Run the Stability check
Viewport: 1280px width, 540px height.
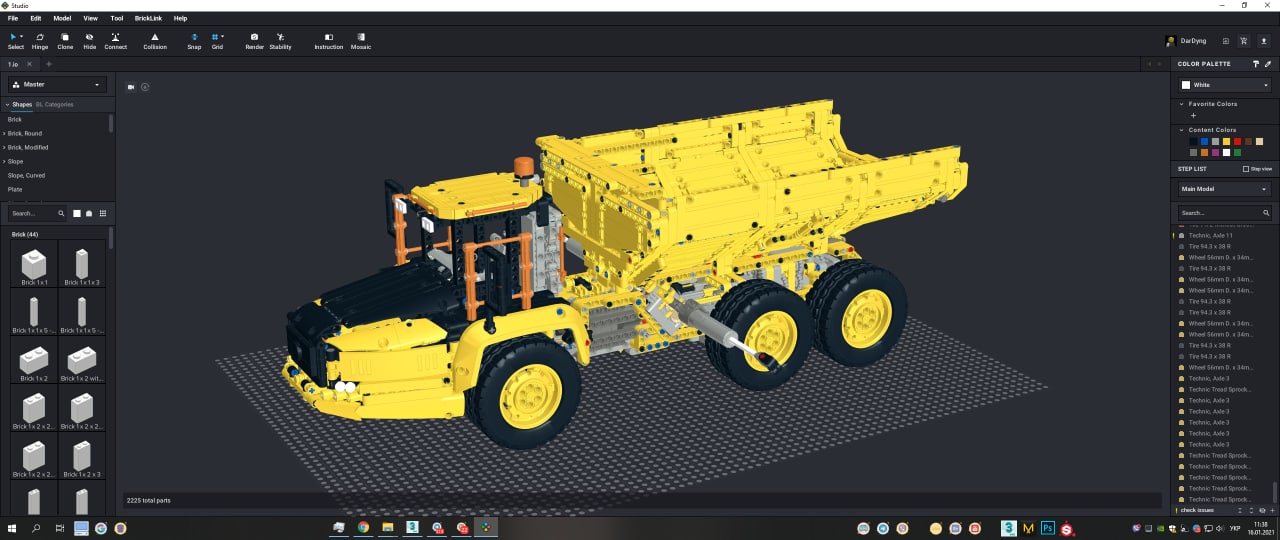click(281, 41)
